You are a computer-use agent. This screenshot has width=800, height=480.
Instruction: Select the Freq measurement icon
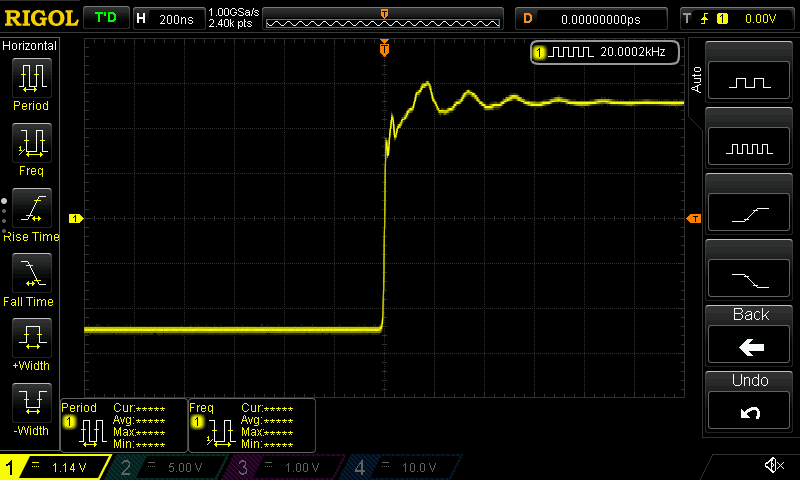(32, 143)
